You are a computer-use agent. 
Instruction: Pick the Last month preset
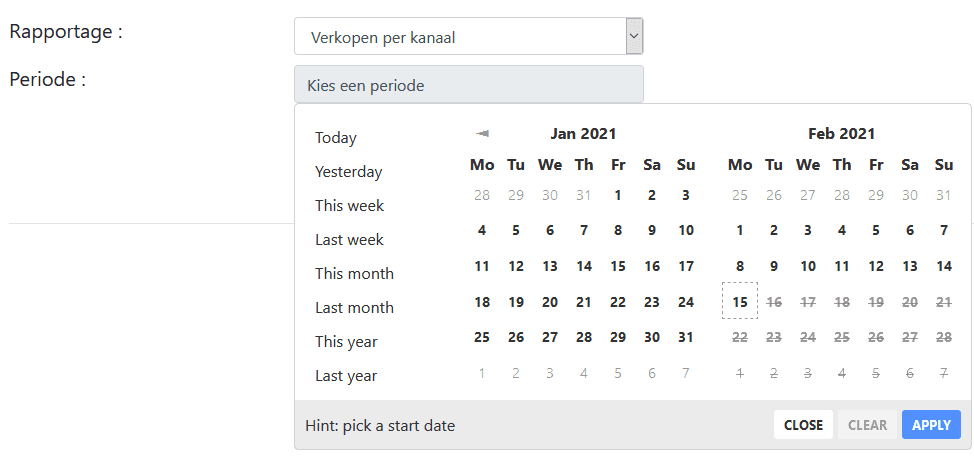354,308
